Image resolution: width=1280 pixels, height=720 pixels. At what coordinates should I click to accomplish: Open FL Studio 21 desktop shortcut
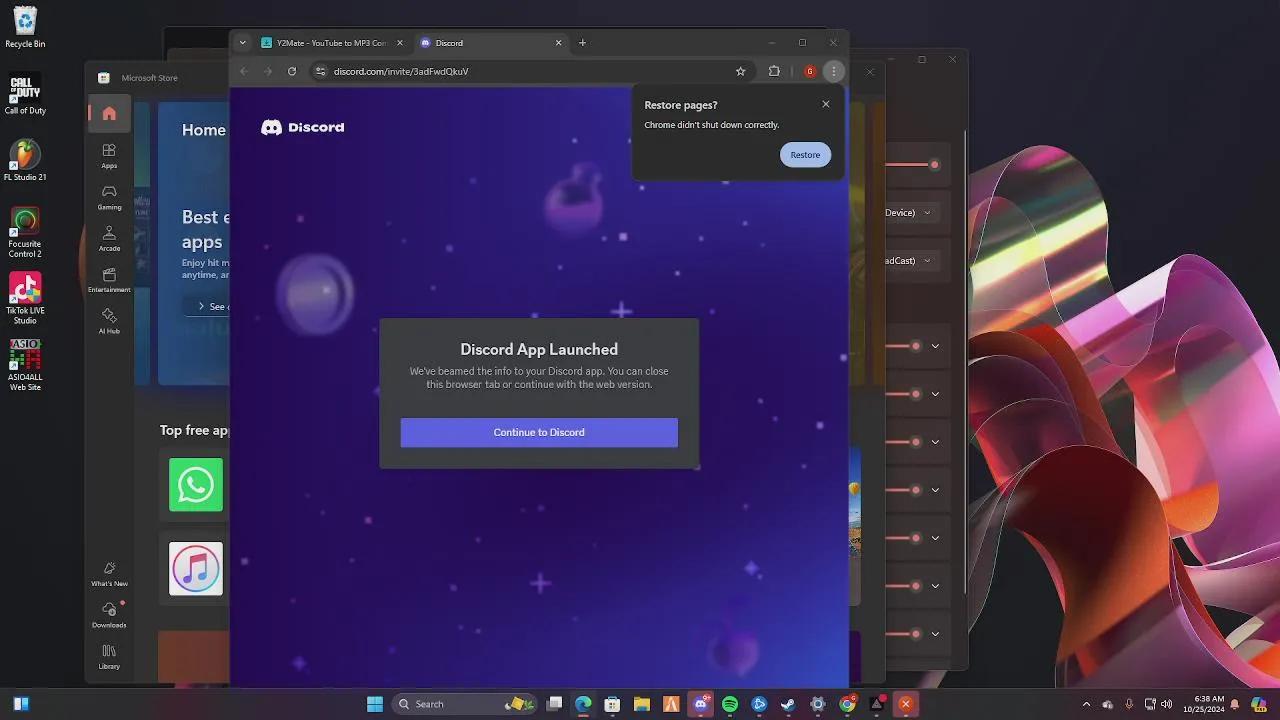coord(25,160)
